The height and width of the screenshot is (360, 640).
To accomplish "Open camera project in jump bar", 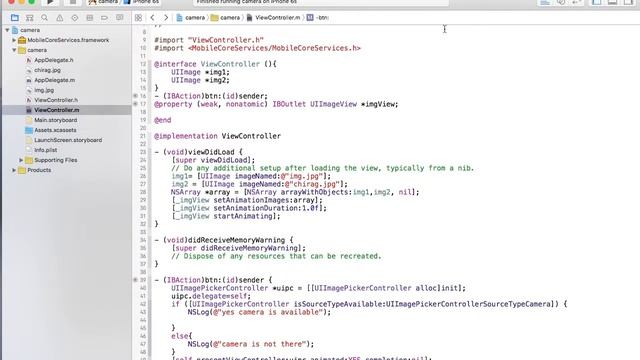I will pyautogui.click(x=191, y=18).
